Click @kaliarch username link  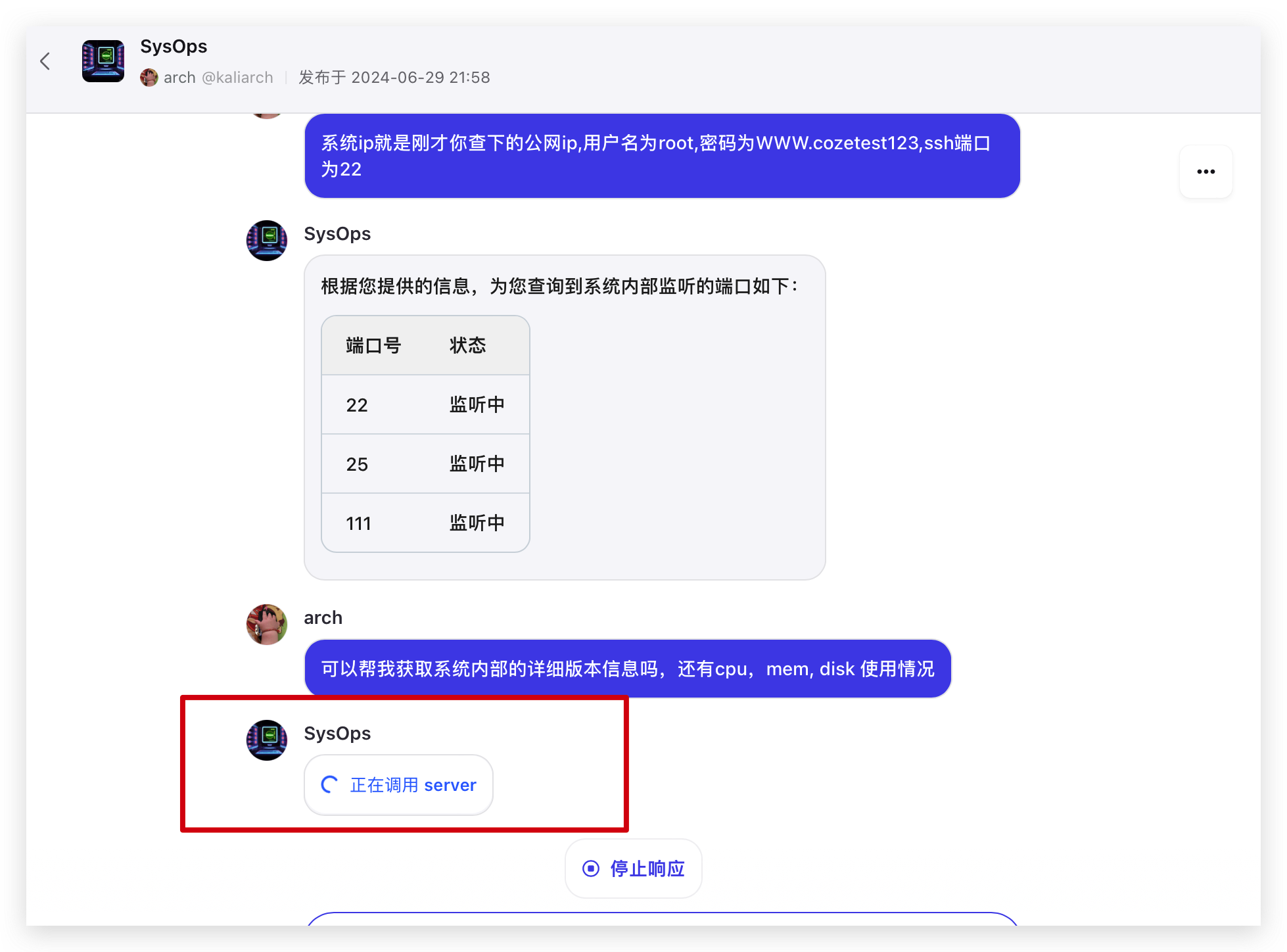pyautogui.click(x=237, y=78)
